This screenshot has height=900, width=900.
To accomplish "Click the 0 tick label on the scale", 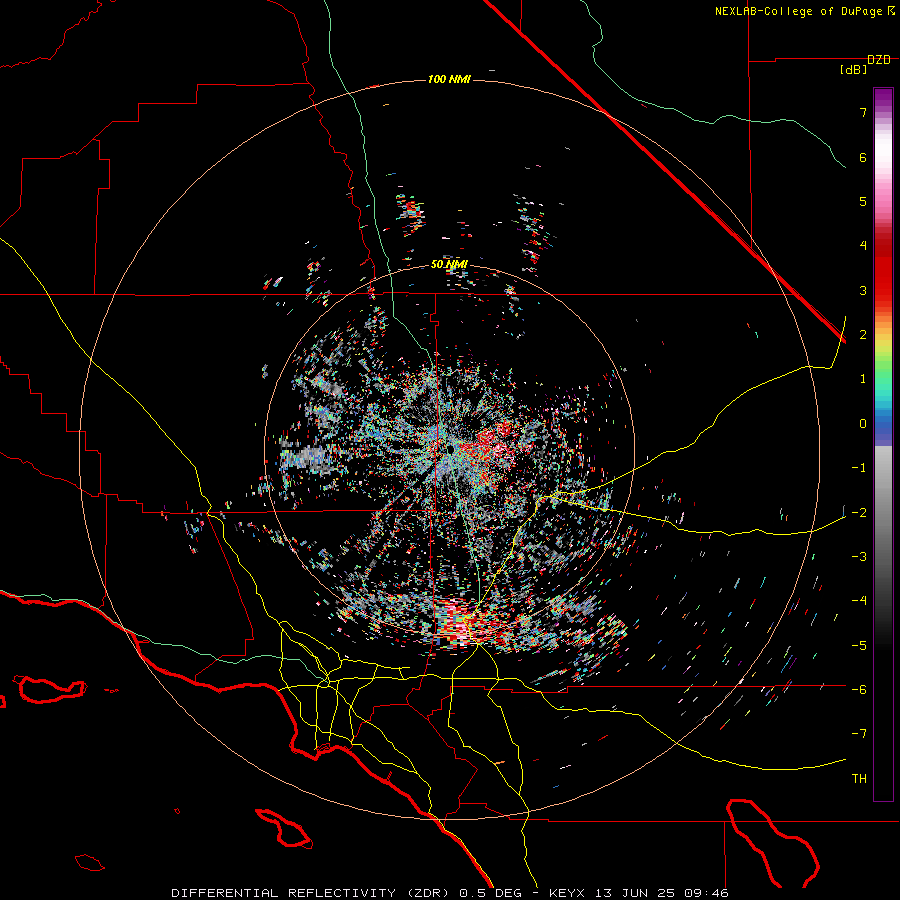I will coord(863,424).
